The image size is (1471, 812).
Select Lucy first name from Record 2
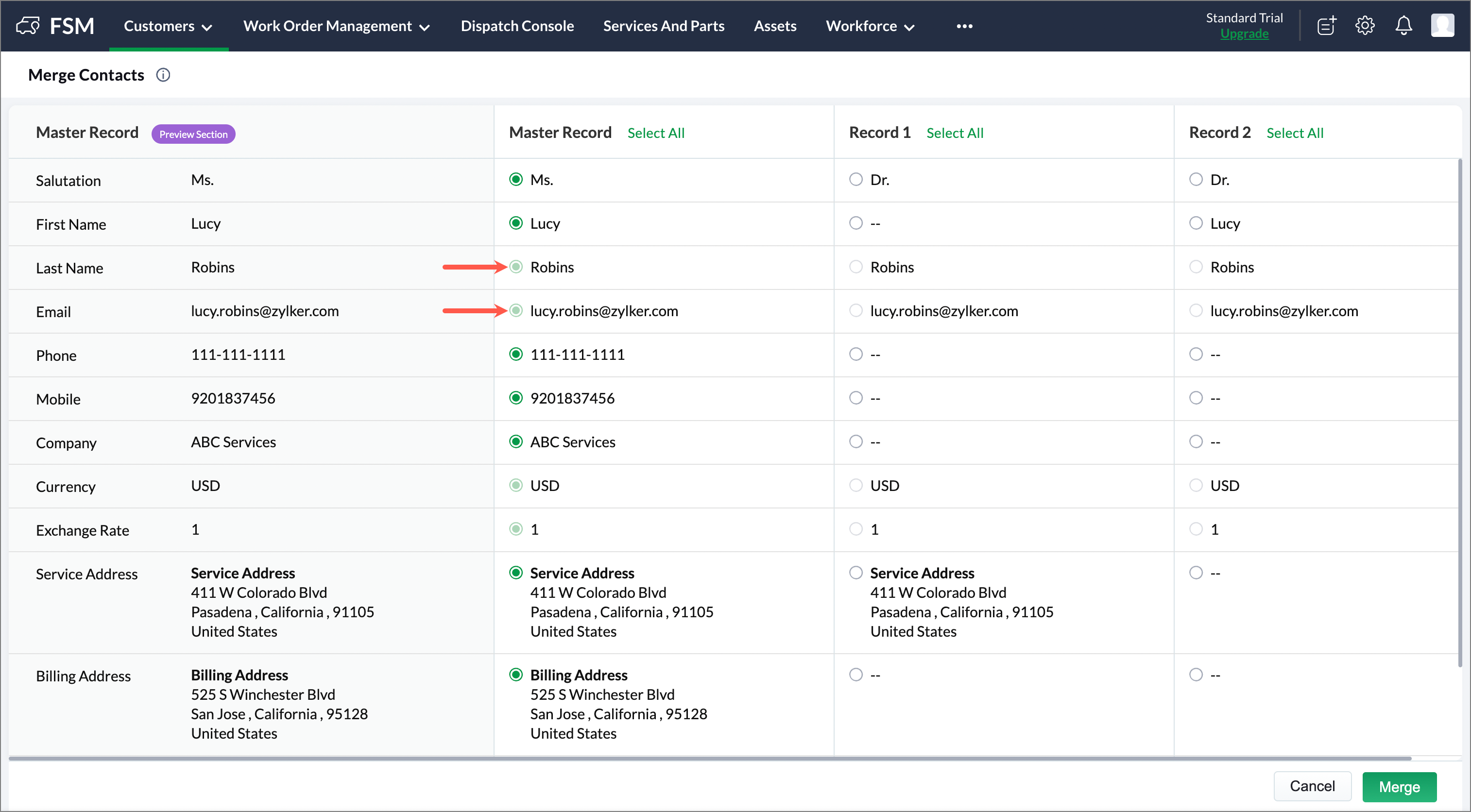pos(1196,223)
